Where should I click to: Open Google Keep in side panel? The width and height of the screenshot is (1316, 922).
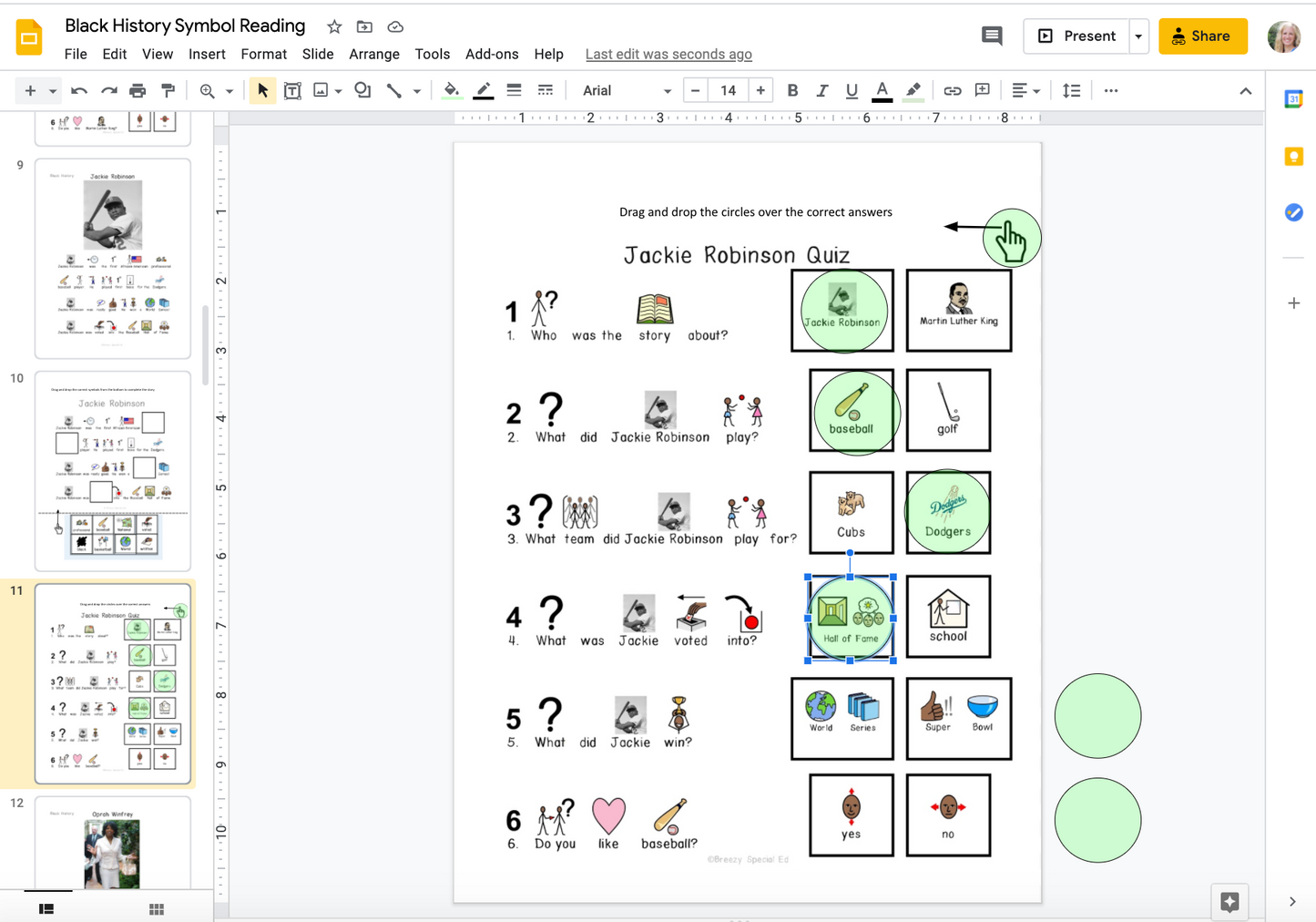tap(1293, 157)
